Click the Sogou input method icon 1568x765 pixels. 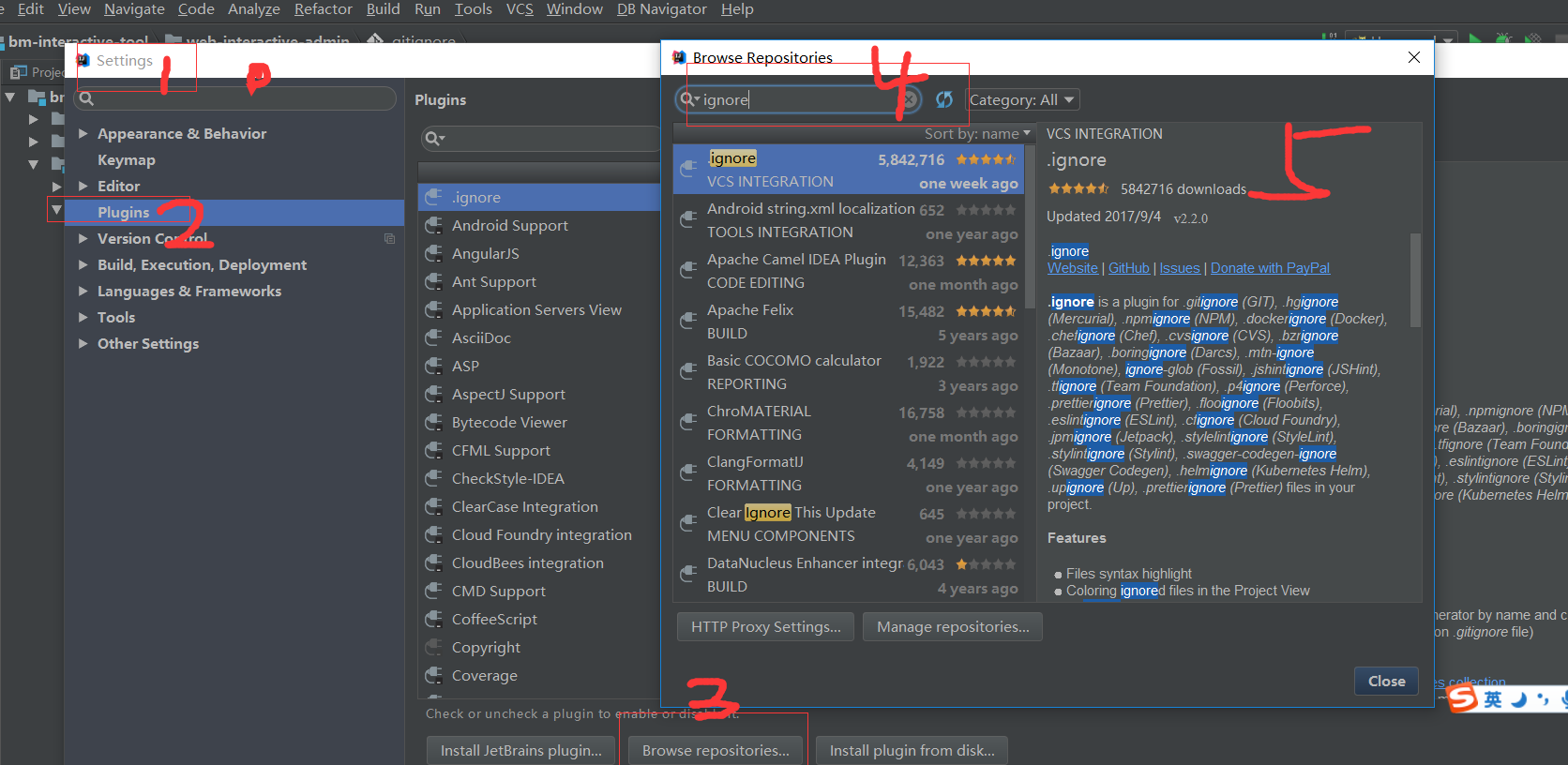pyautogui.click(x=1462, y=698)
